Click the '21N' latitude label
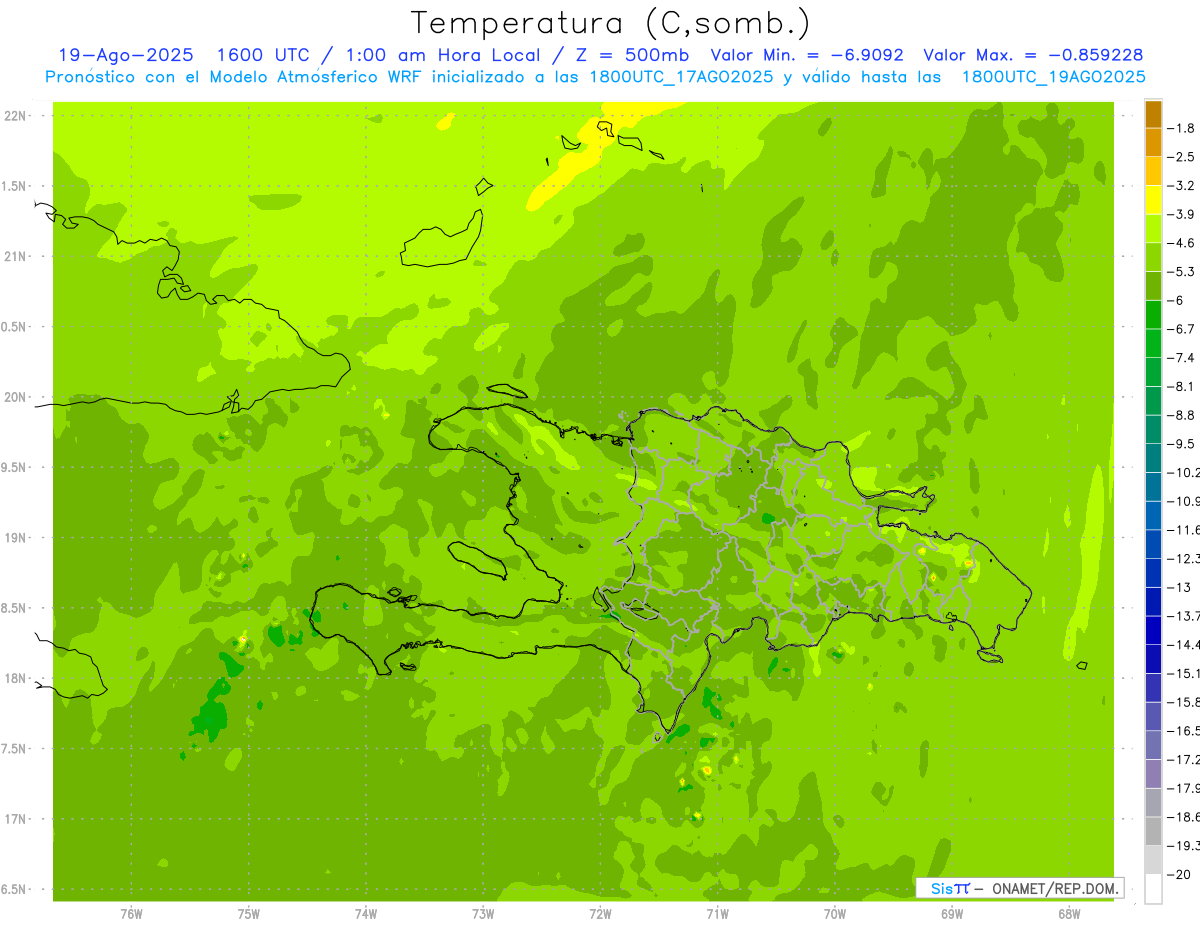Screen dimensions: 1200x927 click(x=17, y=256)
